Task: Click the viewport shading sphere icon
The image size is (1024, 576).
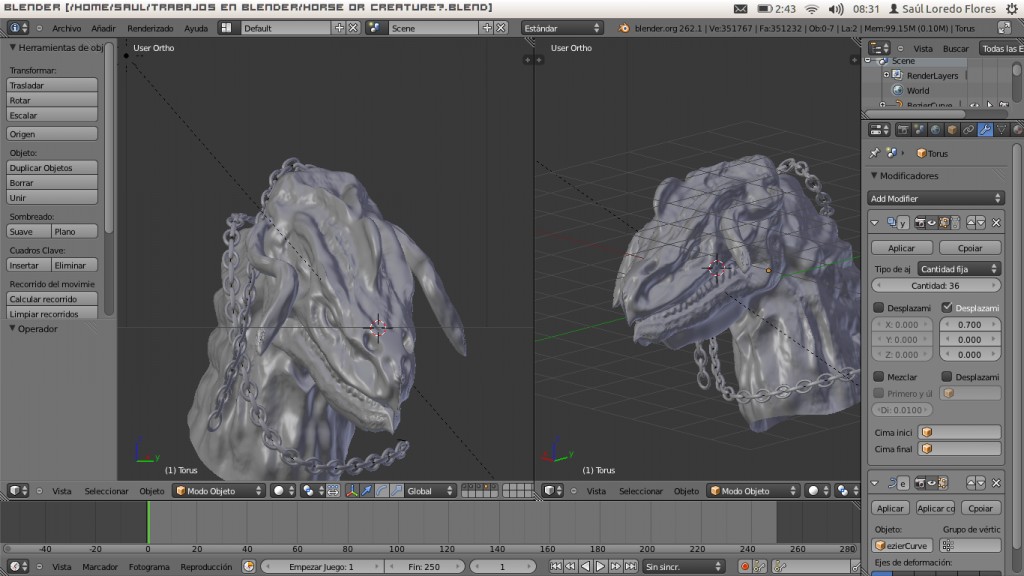Action: [x=278, y=491]
